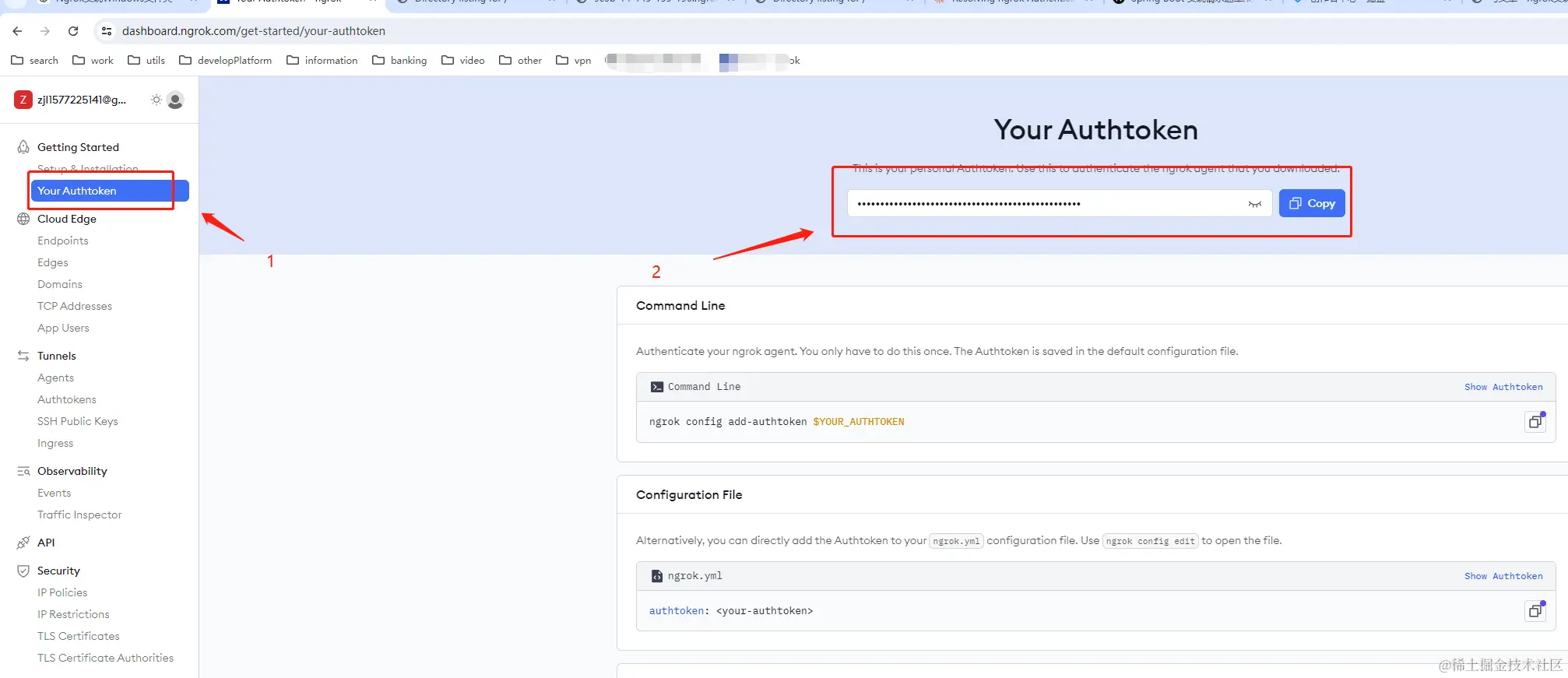Open the information bookmarks folder

322,60
